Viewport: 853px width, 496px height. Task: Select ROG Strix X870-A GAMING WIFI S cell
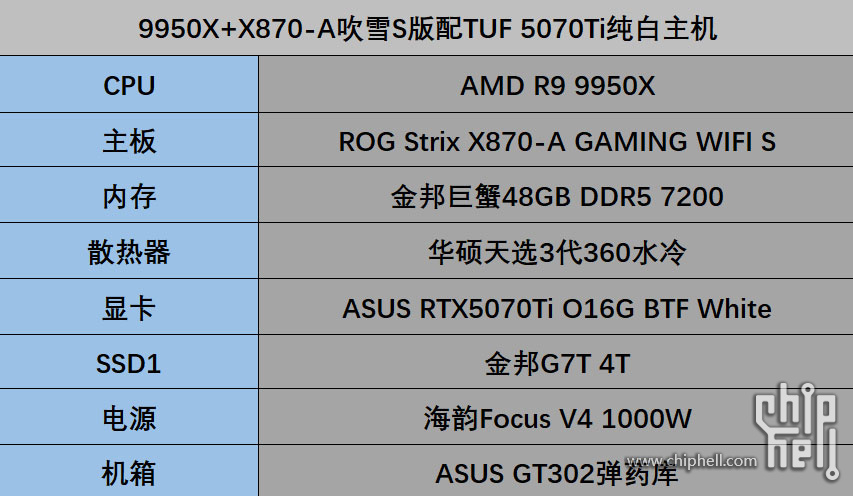point(556,140)
